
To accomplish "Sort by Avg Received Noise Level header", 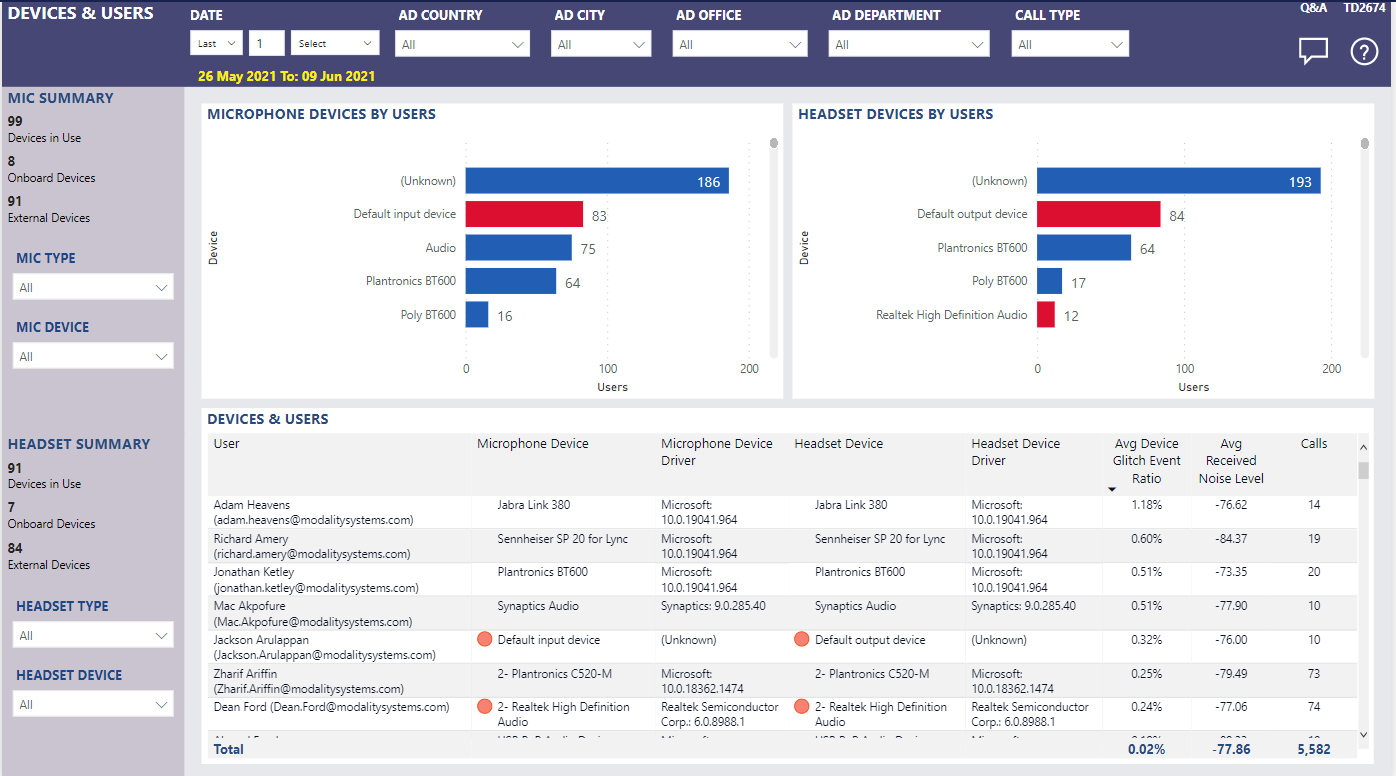I will tap(1231, 461).
